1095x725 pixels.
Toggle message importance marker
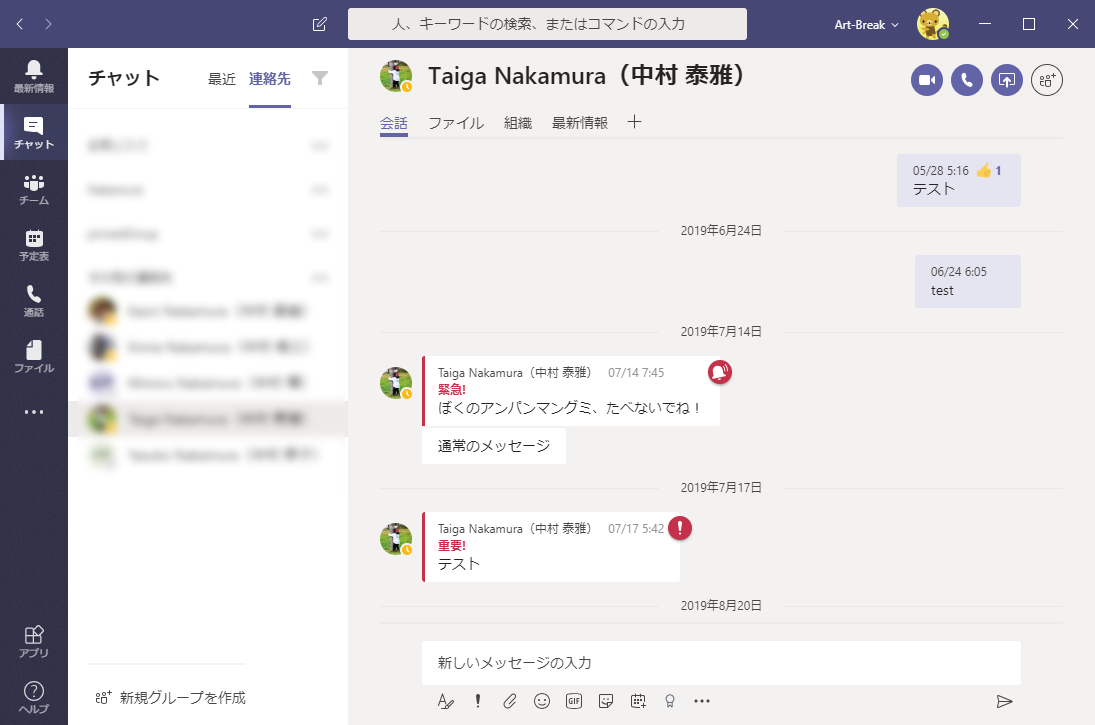click(x=477, y=702)
